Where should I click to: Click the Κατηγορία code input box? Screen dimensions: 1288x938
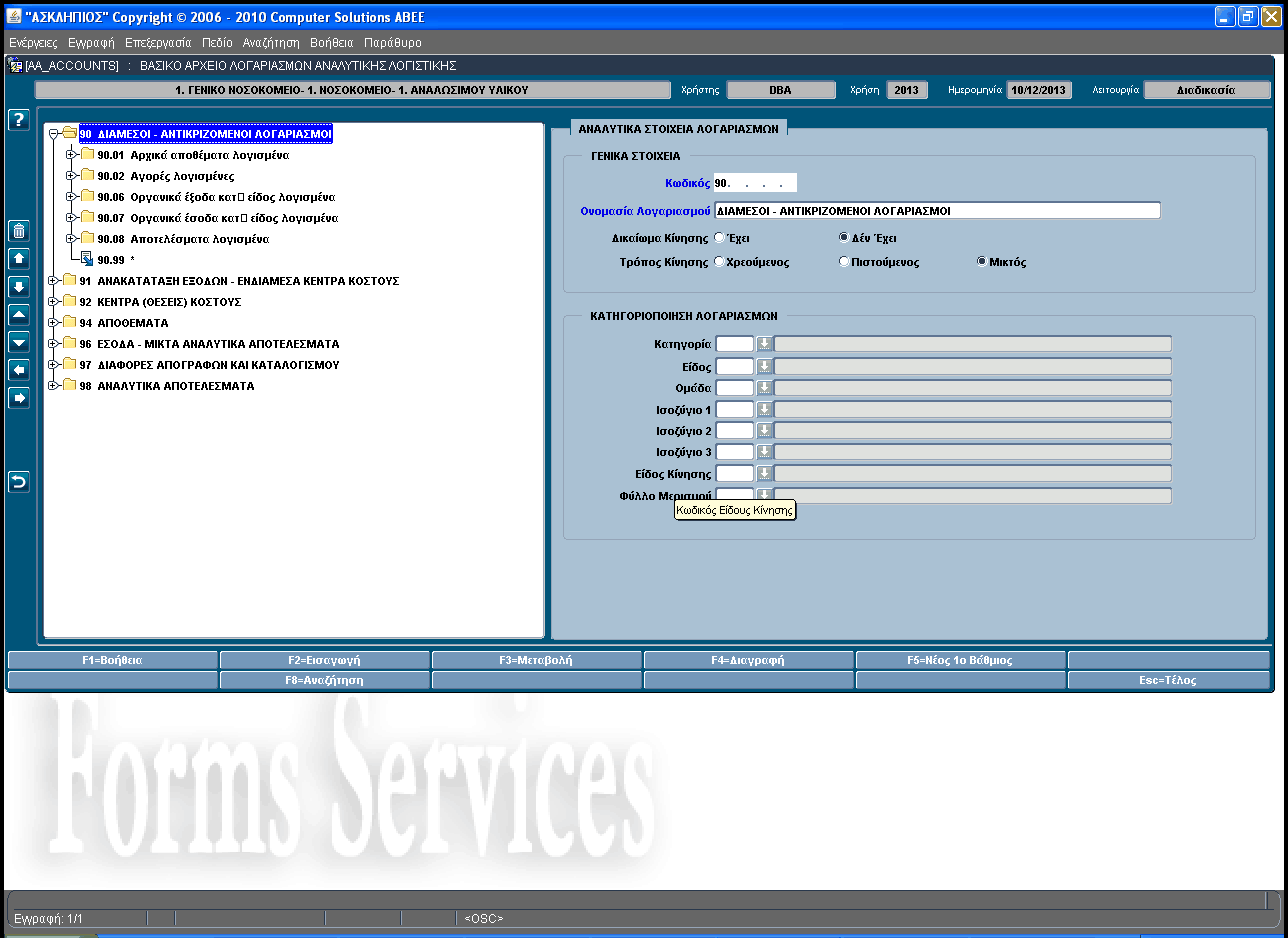[735, 344]
